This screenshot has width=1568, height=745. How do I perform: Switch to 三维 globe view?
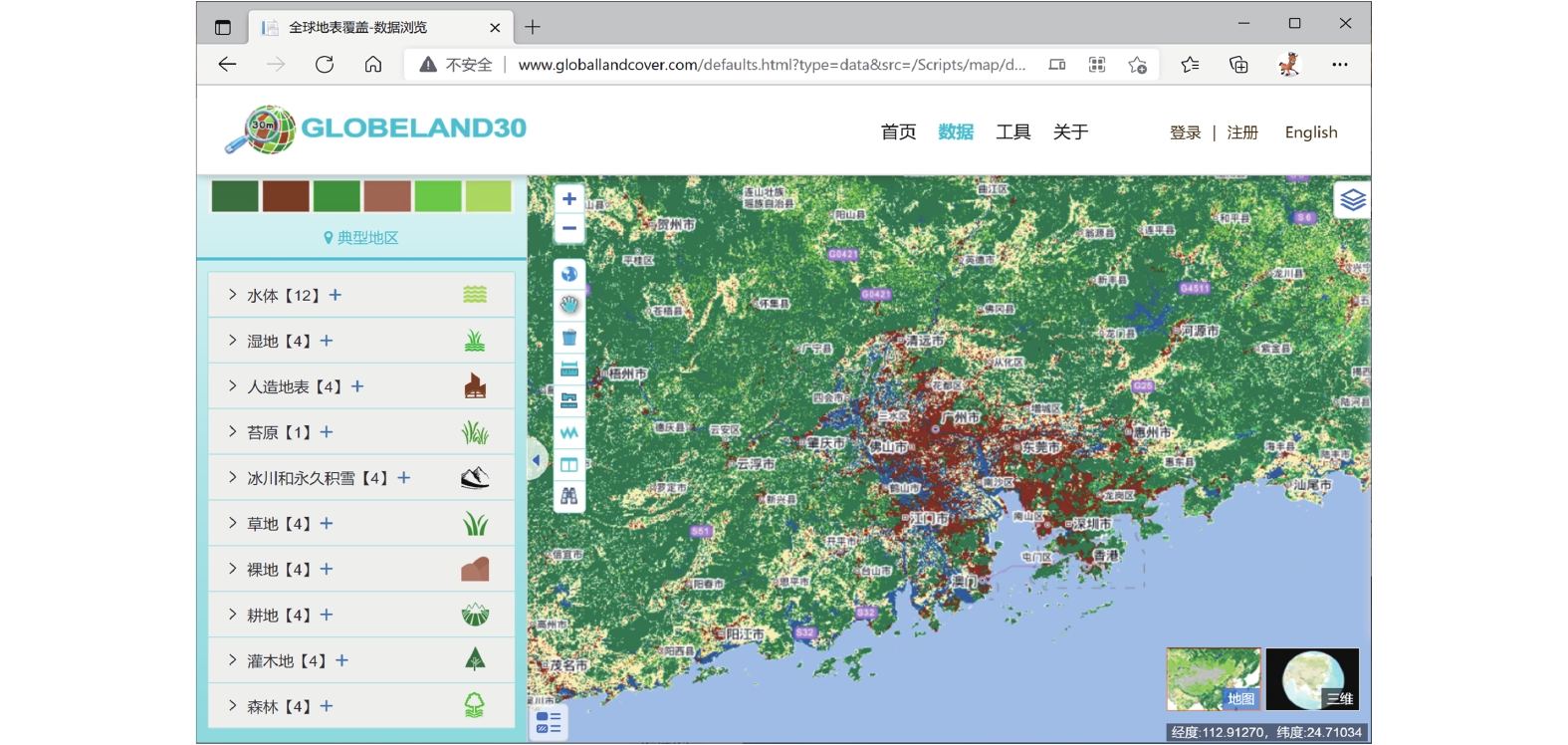[1312, 679]
